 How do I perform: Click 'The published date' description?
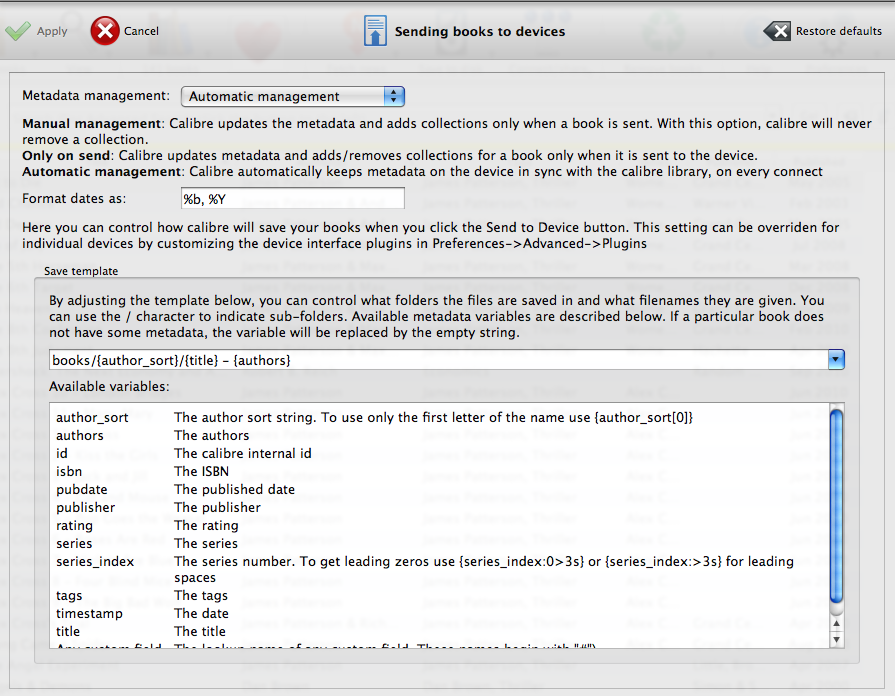coord(235,489)
